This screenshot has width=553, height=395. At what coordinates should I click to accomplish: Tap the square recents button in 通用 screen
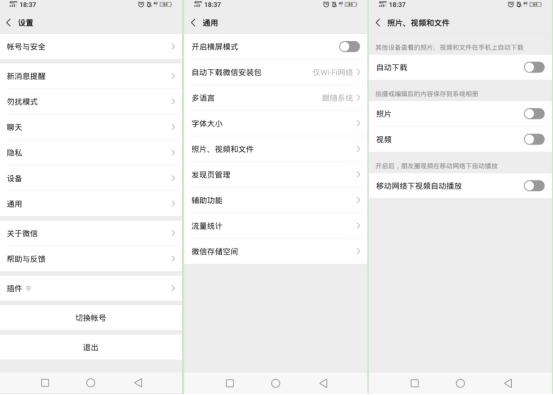tap(230, 383)
